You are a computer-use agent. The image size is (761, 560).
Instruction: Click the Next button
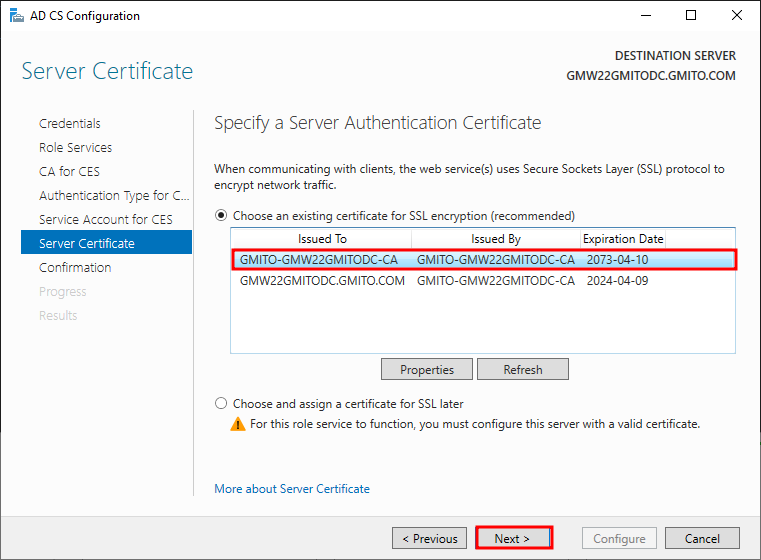pos(513,538)
